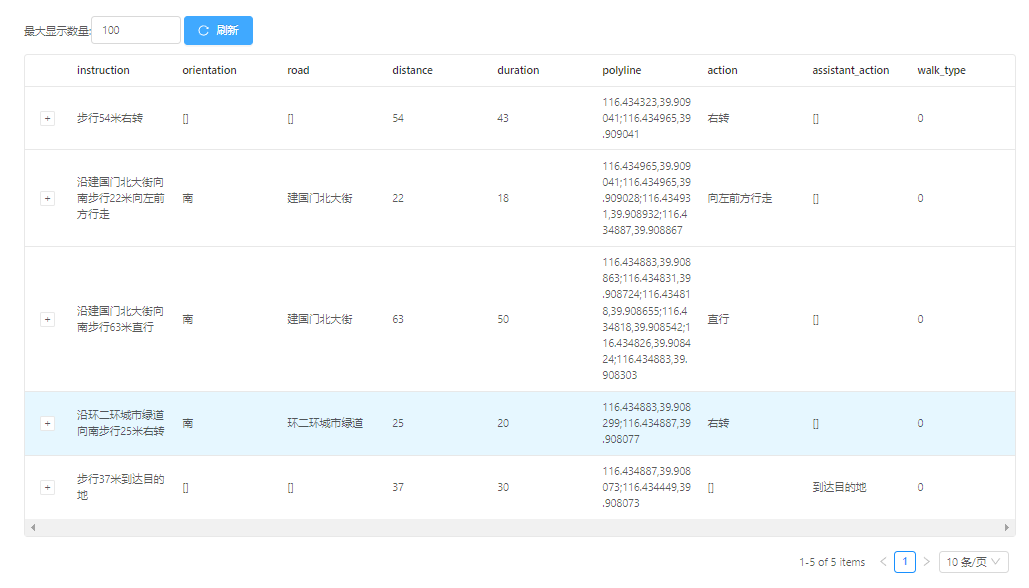Expand the row with distance 22
The image size is (1029, 588).
[47, 198]
